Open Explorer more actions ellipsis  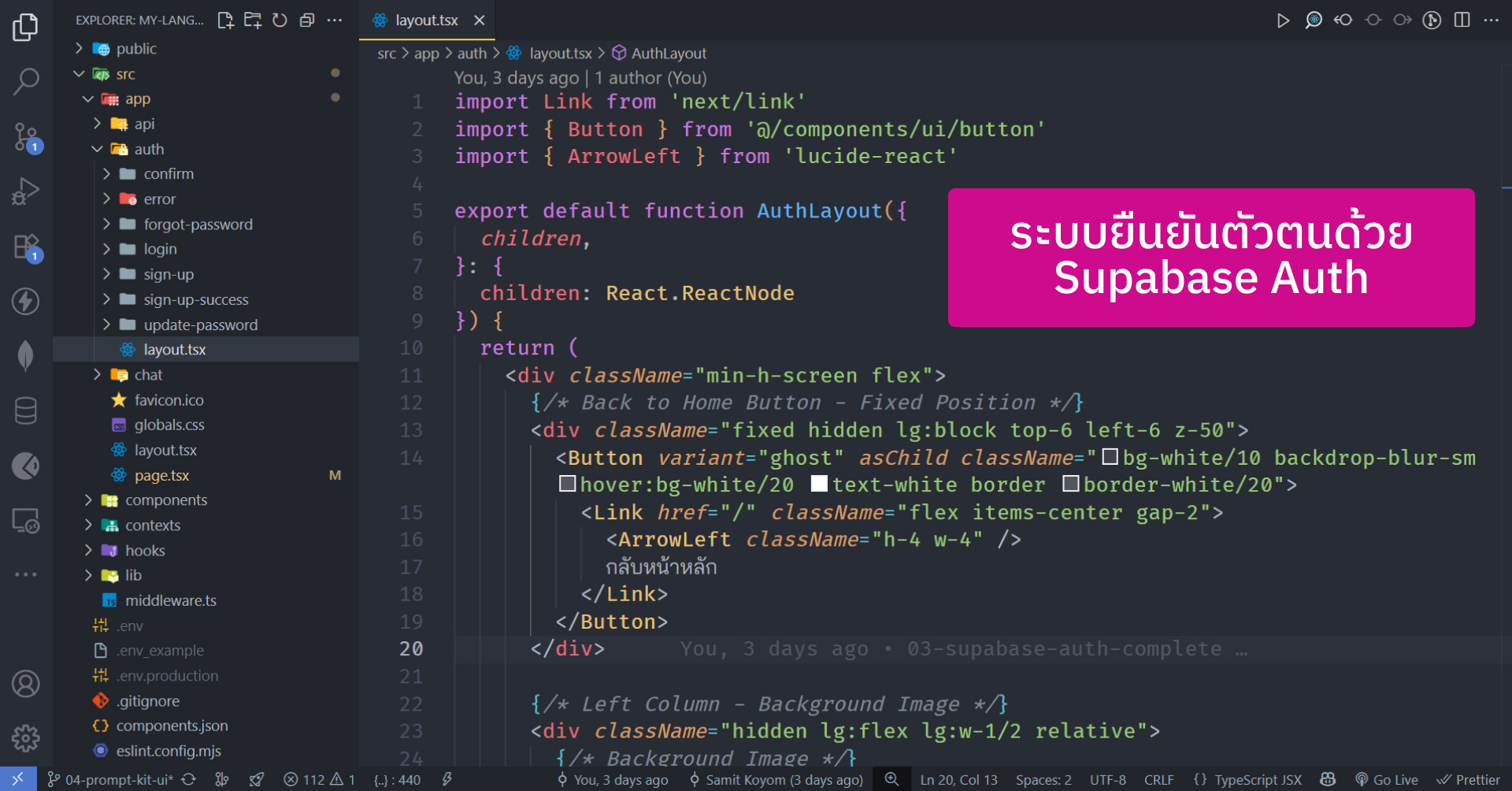point(335,20)
